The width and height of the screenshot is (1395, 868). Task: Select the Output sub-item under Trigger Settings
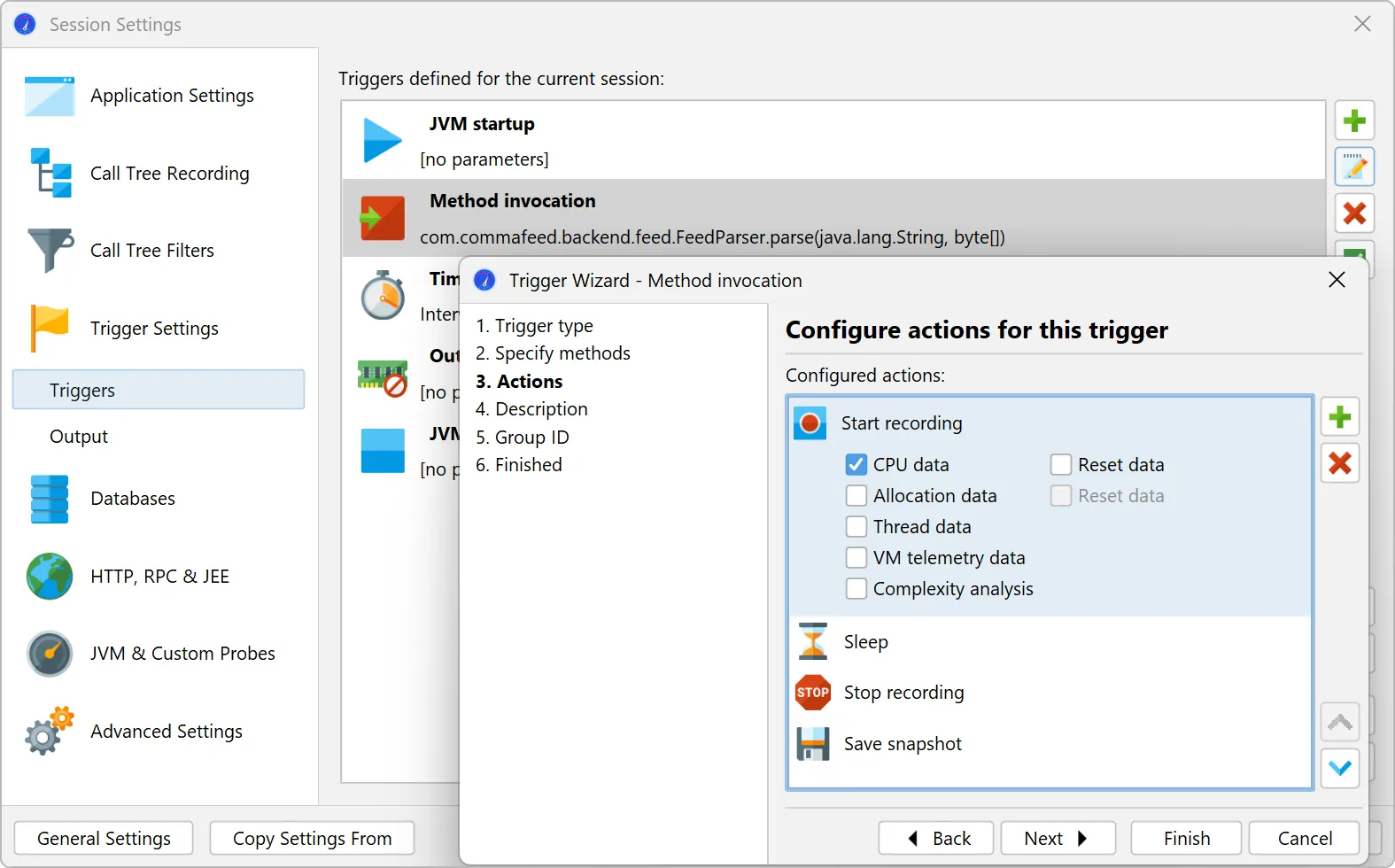pos(79,437)
